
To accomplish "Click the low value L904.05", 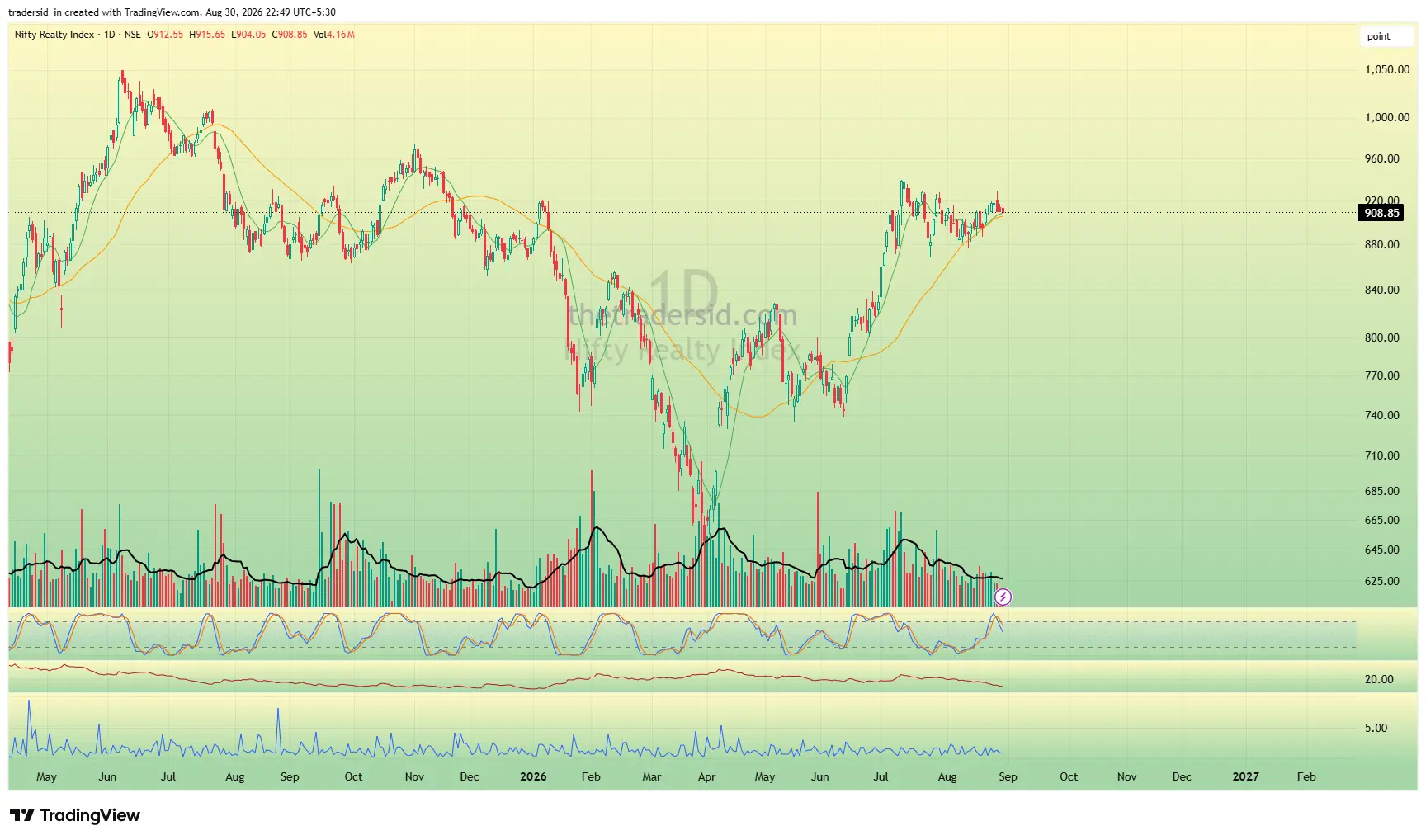I will [248, 35].
